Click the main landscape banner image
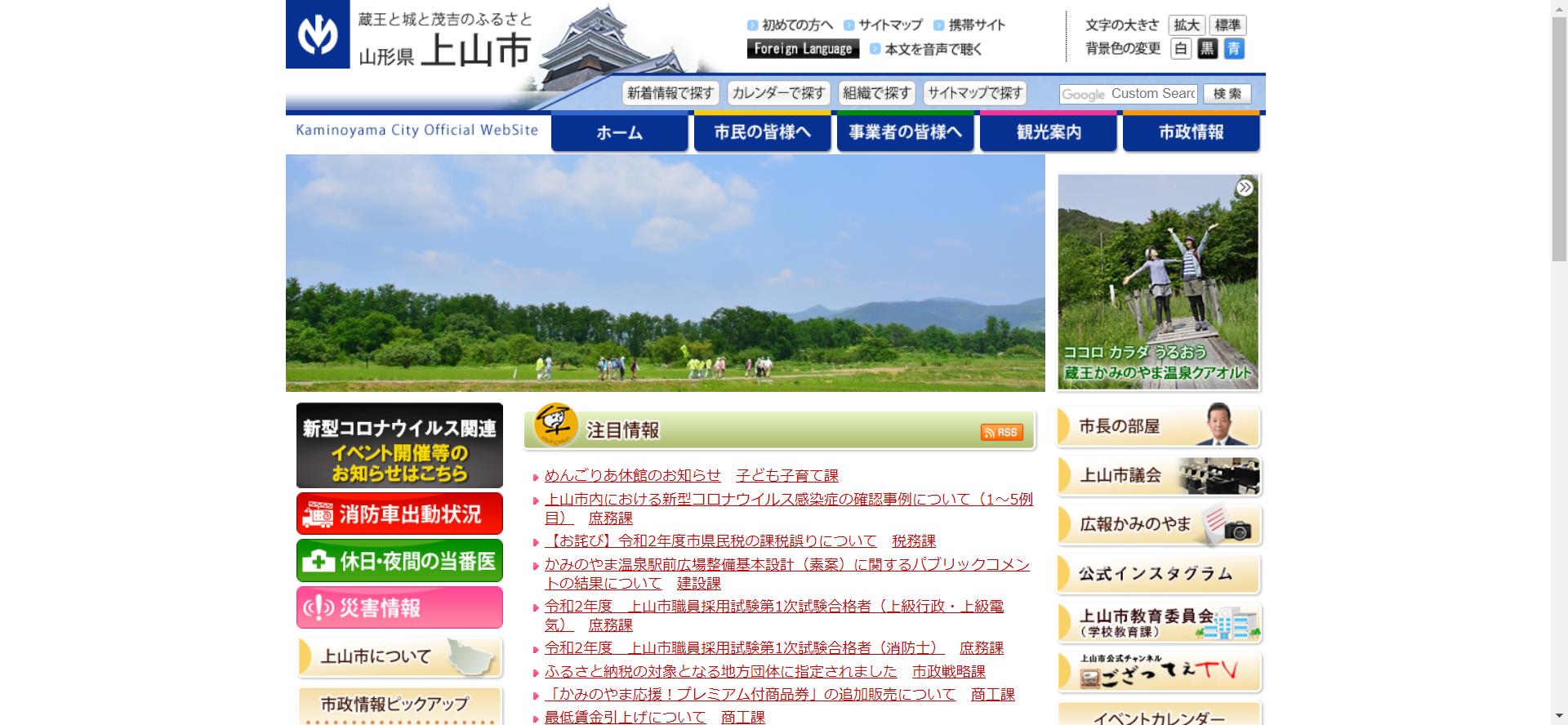The image size is (1568, 725). [x=666, y=274]
